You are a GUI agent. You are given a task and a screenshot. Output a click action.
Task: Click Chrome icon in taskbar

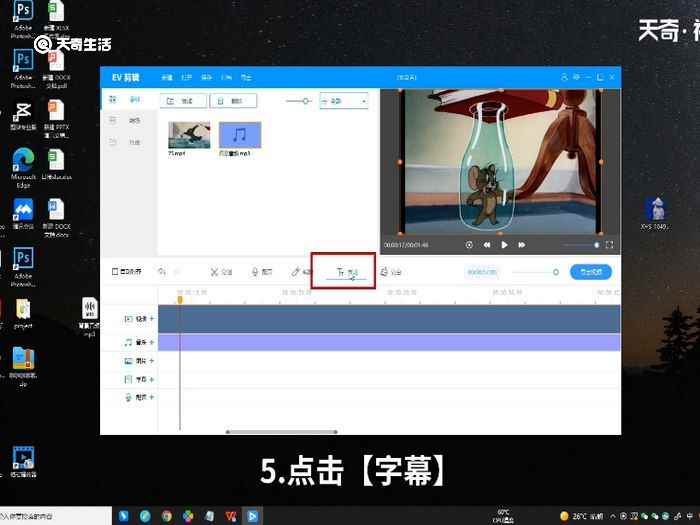(167, 516)
